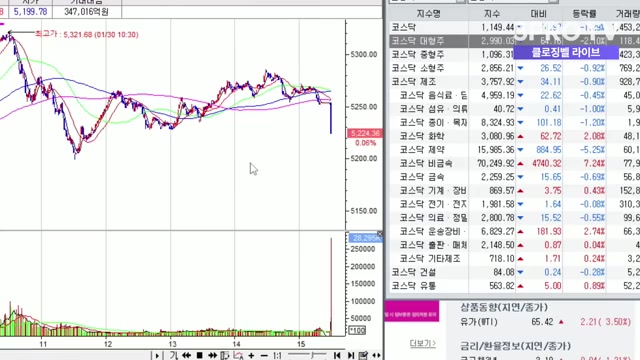Viewport: 640px width, 360px height.
Task: Jump to first bar icon
Action: [x=337, y=356]
